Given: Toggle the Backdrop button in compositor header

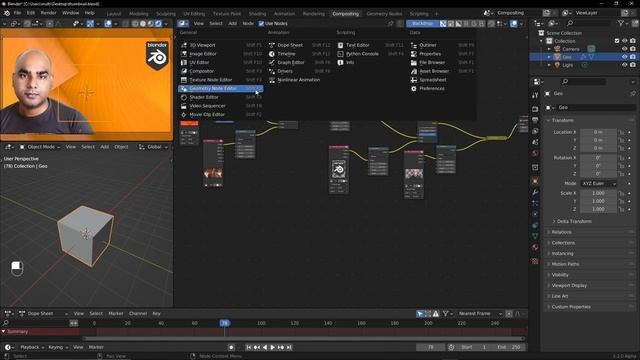Looking at the screenshot, I should coord(422,24).
